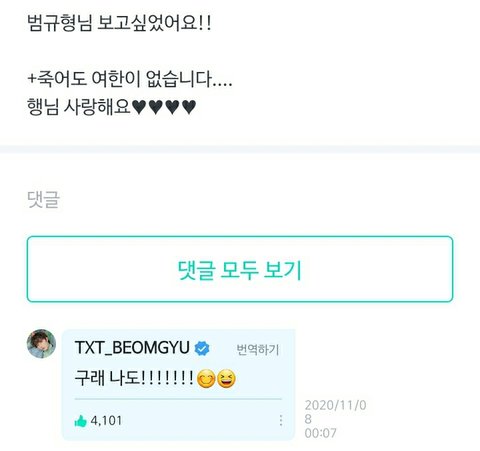The image size is (480, 451).
Task: Click the TXT_BEOMGYU username
Action: click(132, 348)
